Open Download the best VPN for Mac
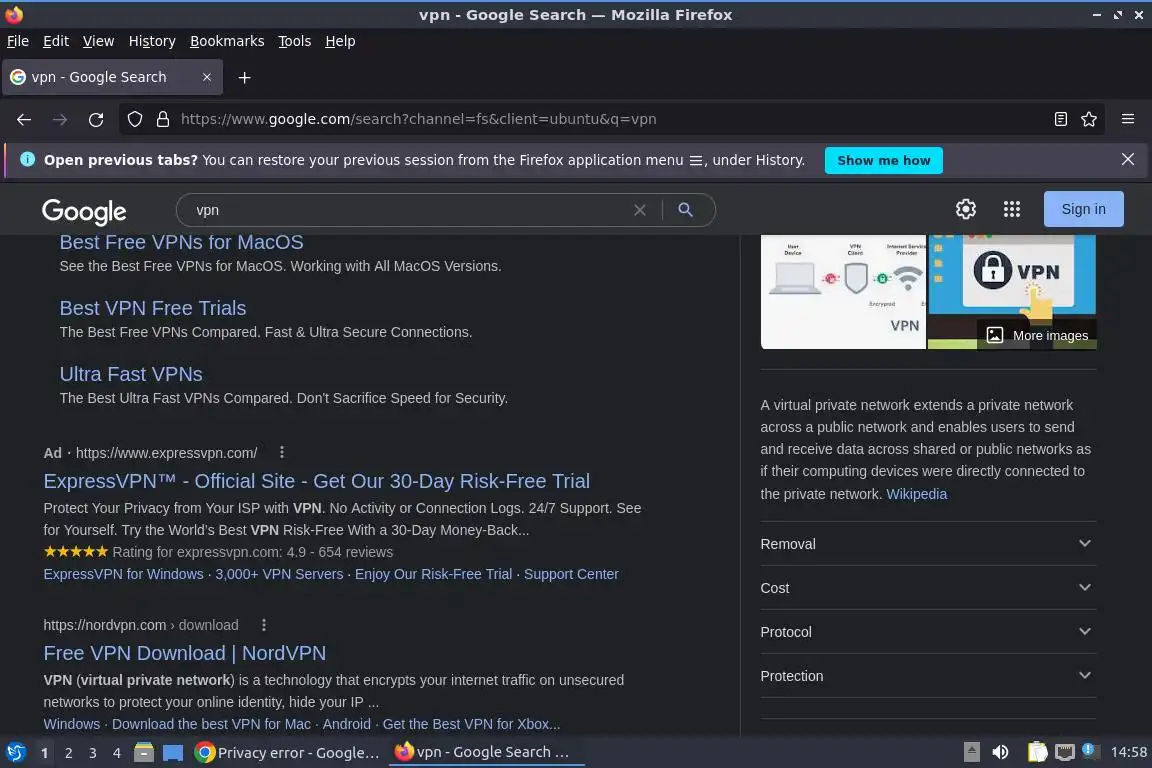This screenshot has width=1152, height=768. [211, 724]
